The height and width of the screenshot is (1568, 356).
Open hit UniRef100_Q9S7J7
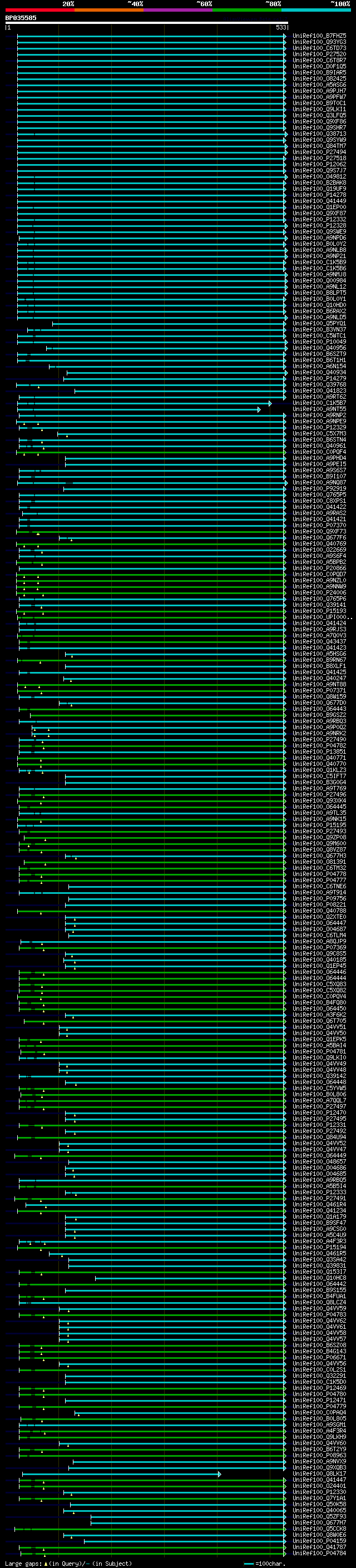319,170
